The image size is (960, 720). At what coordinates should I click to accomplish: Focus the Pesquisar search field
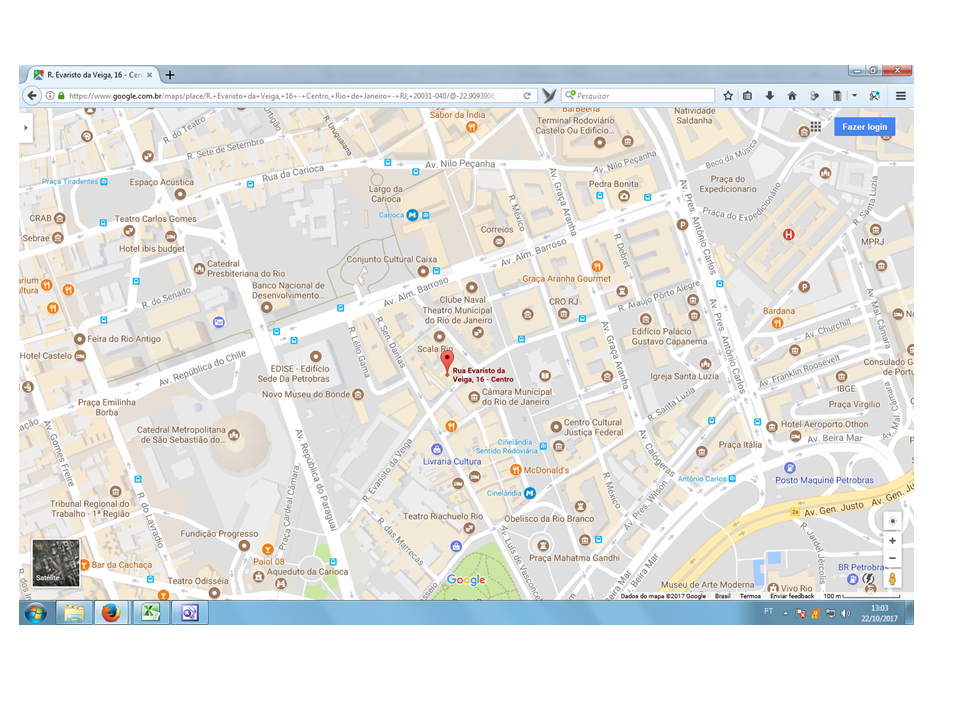638,96
